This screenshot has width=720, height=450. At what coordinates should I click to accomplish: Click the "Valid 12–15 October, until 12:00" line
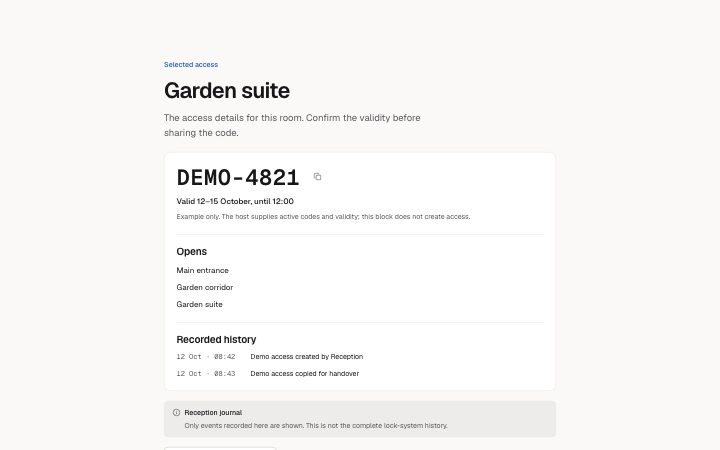235,201
